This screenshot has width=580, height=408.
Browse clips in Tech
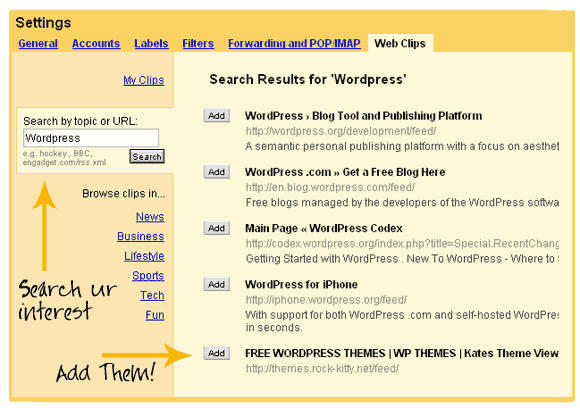152,295
